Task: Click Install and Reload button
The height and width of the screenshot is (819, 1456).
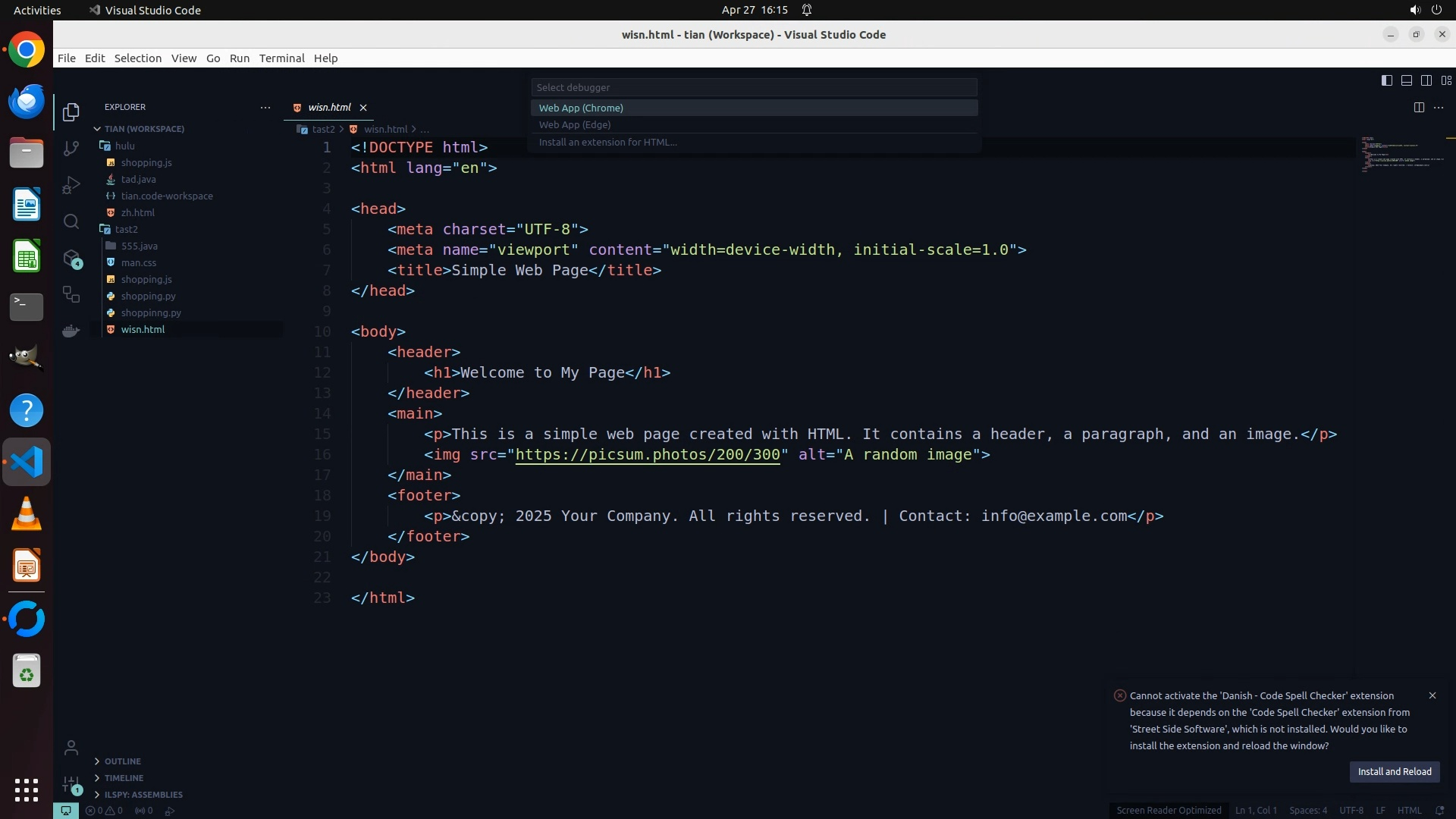Action: [1394, 771]
